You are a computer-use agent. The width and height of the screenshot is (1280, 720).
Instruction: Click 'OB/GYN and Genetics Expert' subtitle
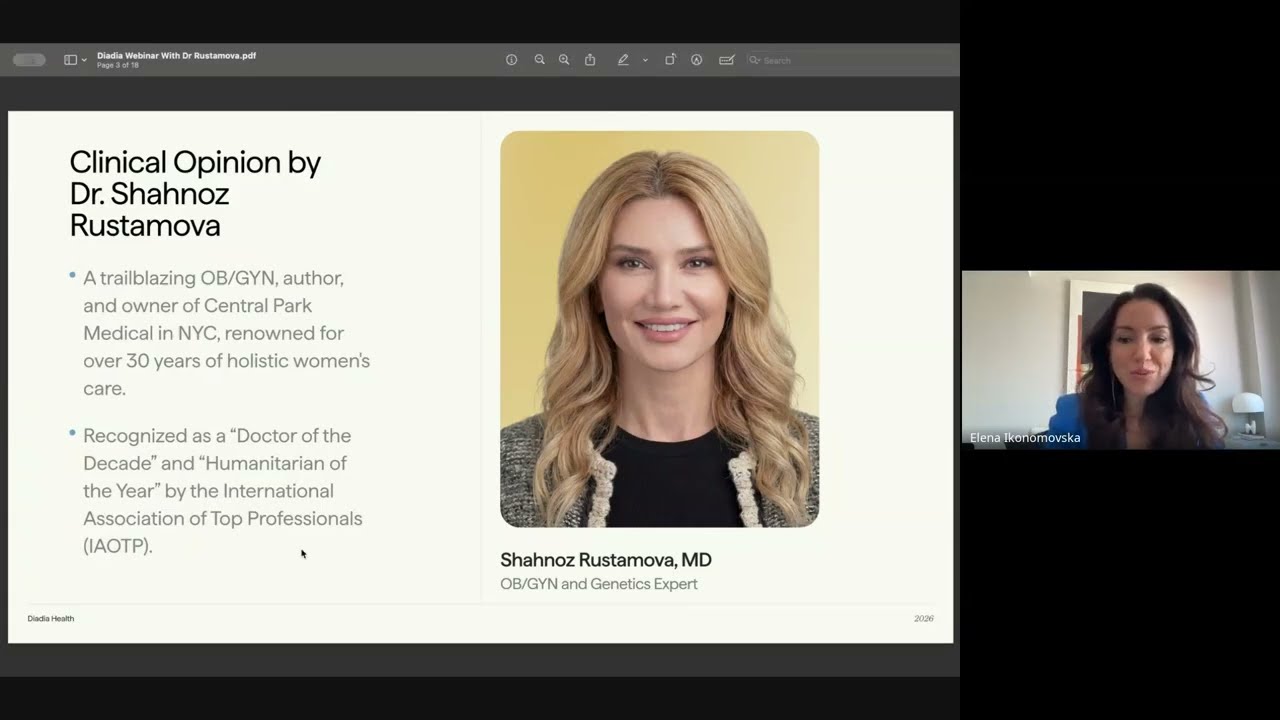tap(599, 584)
